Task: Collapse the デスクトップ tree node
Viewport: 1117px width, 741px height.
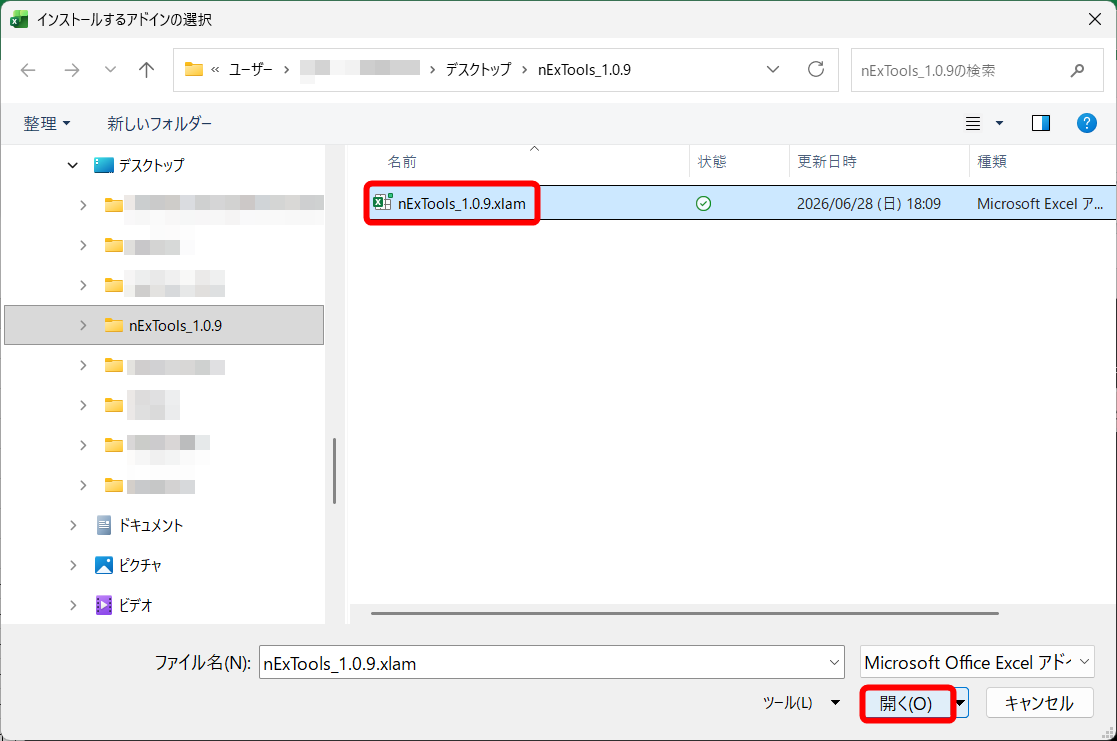Action: [73, 165]
